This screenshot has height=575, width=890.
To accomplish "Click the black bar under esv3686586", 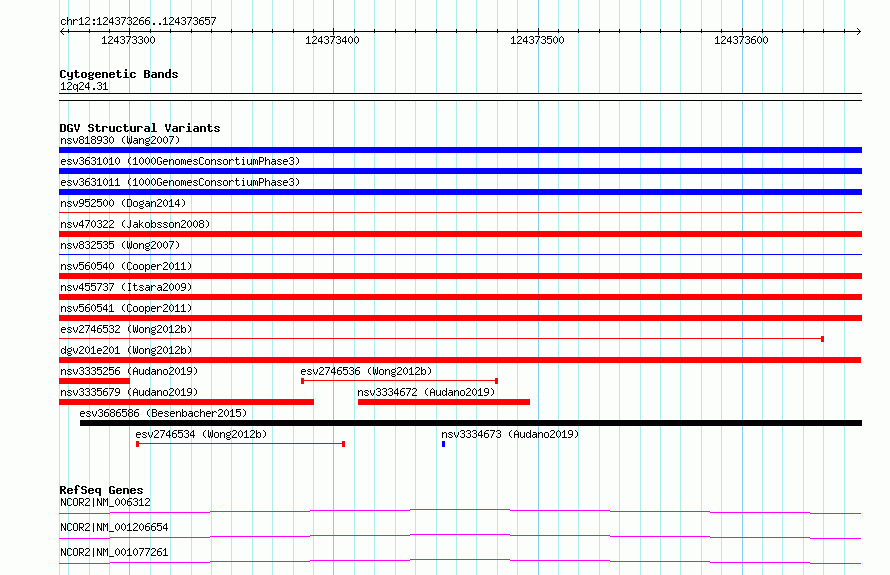I will pyautogui.click(x=471, y=423).
